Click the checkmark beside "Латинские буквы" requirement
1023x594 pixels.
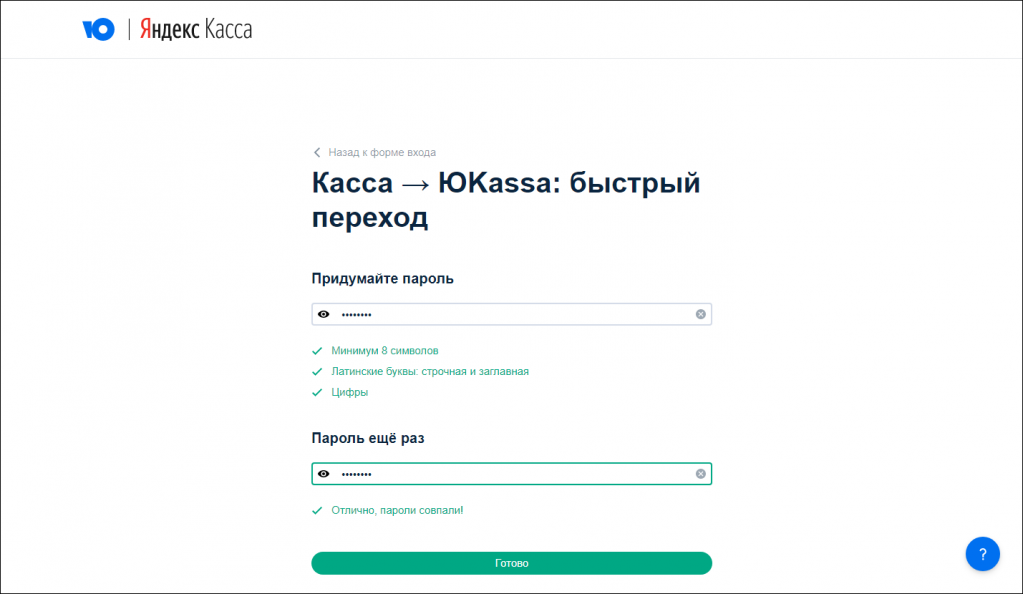pyautogui.click(x=317, y=372)
